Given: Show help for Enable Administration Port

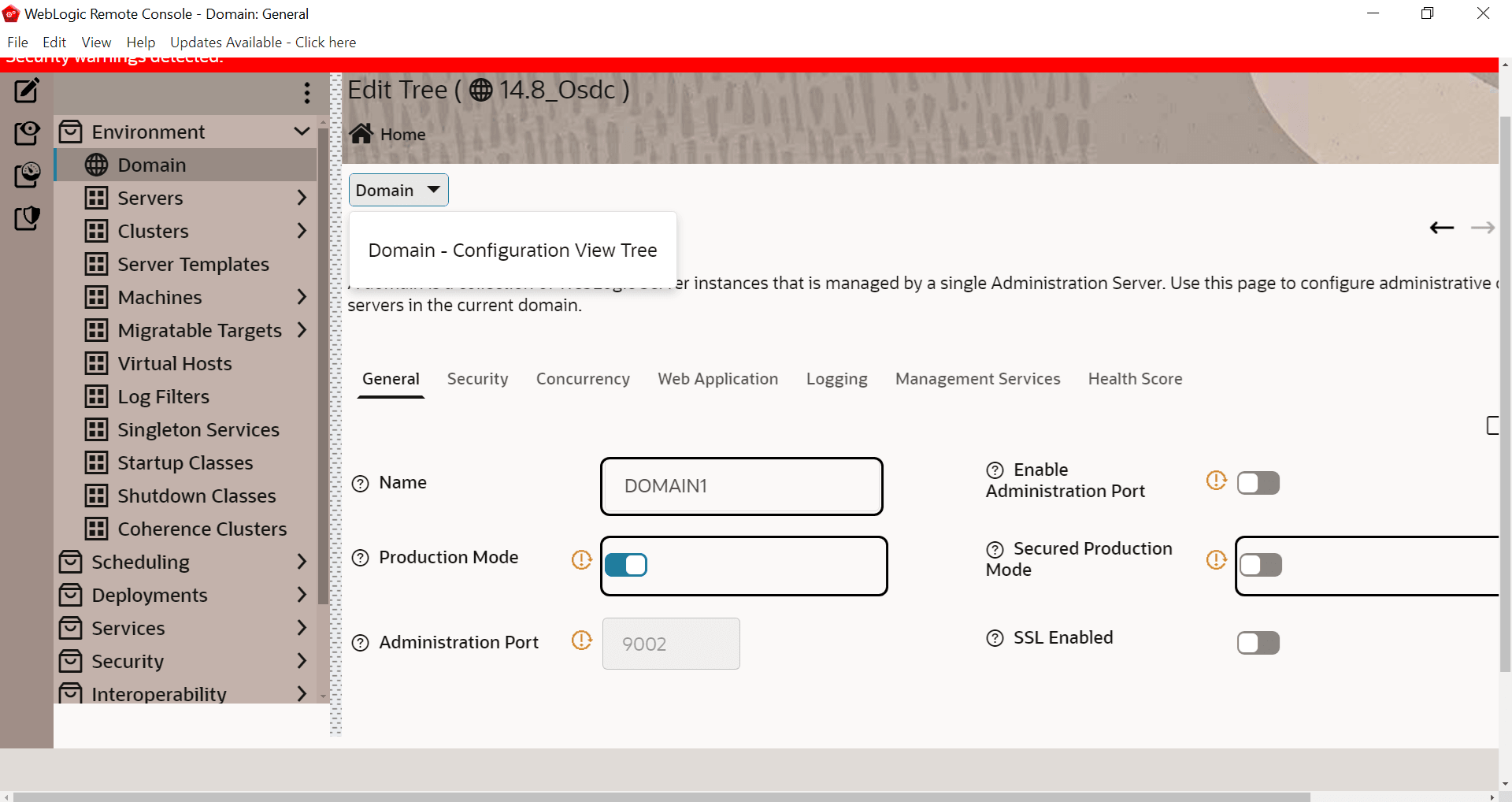Looking at the screenshot, I should coord(995,470).
